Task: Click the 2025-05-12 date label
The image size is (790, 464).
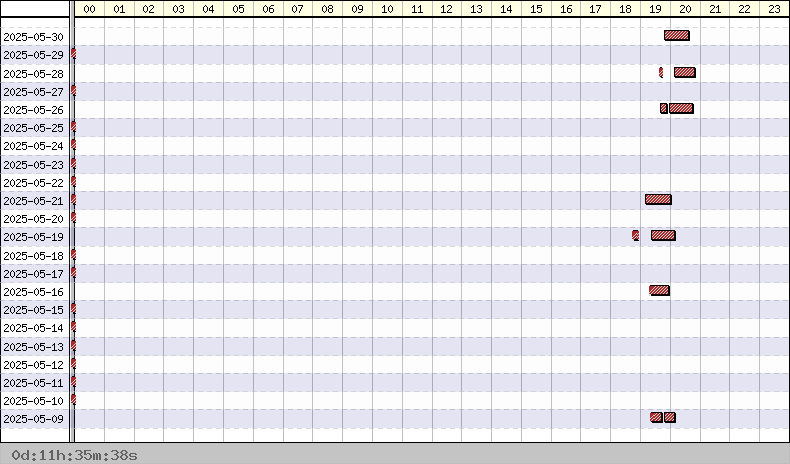Action: 34,365
